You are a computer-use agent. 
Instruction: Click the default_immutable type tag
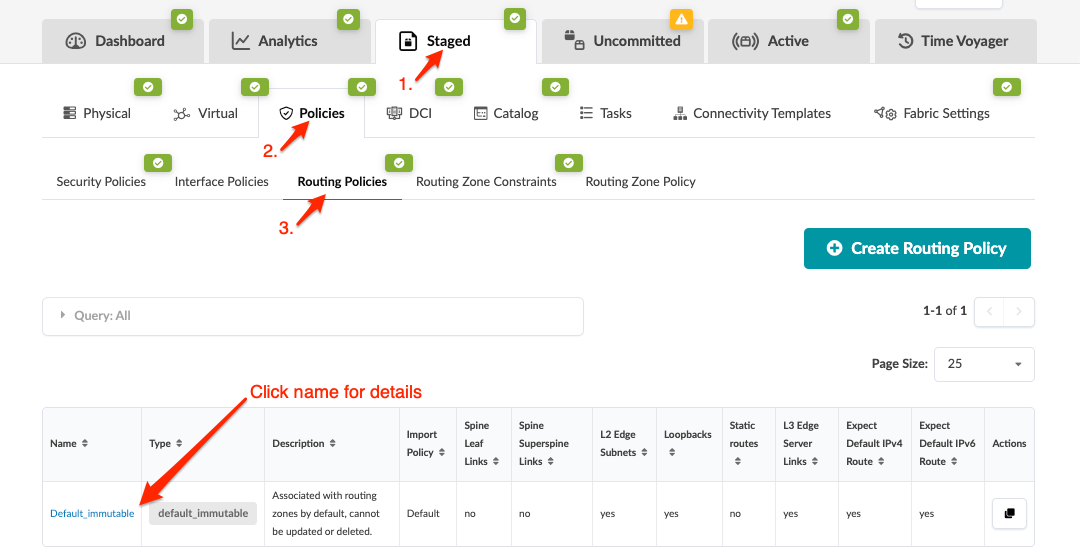tap(203, 513)
